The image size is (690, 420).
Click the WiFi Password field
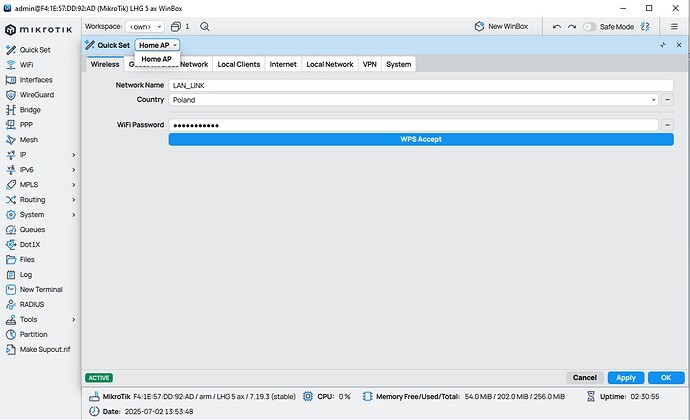pos(414,125)
